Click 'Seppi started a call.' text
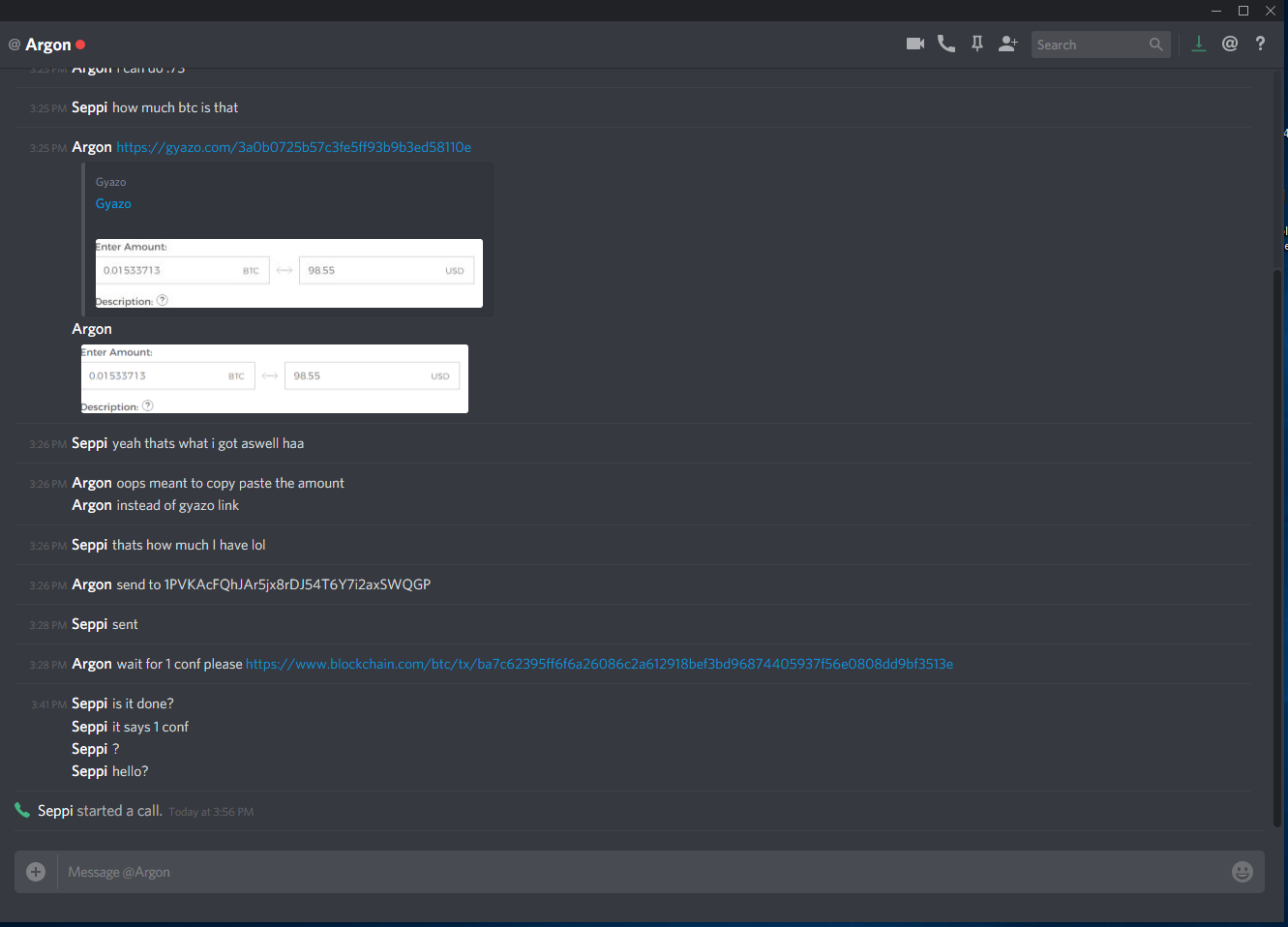The height and width of the screenshot is (927, 1288). point(100,811)
